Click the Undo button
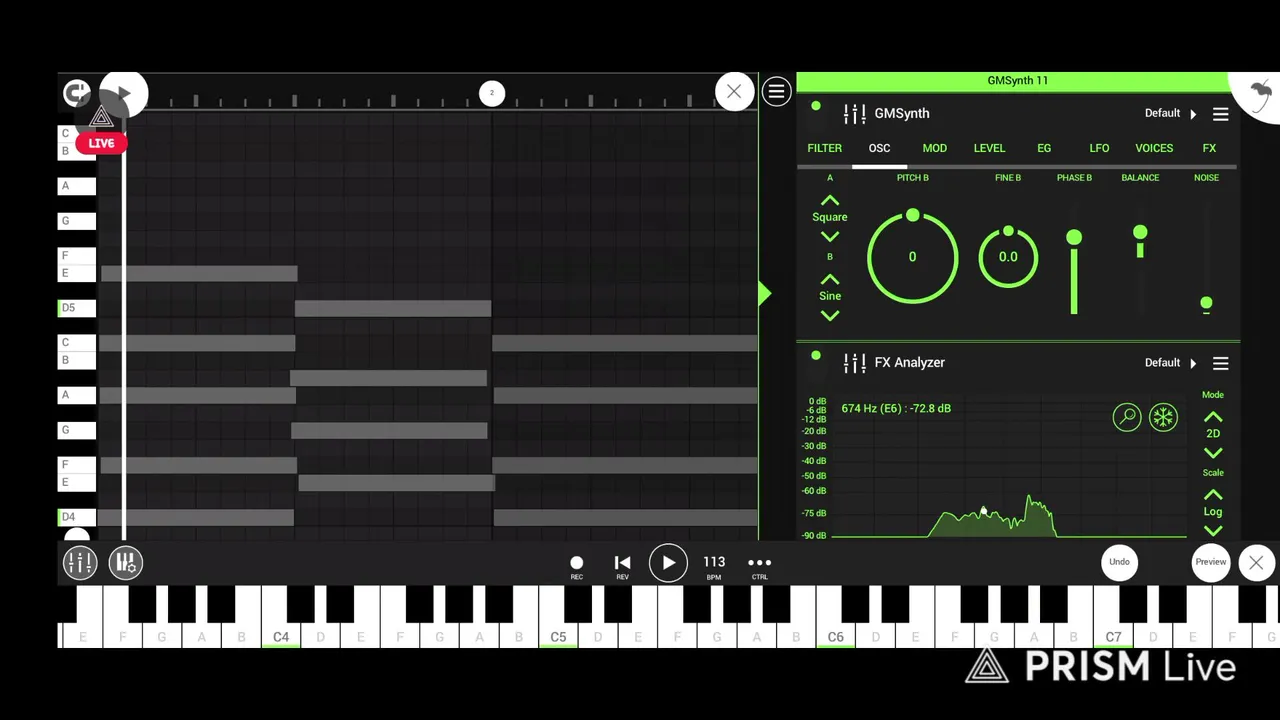 (x=1119, y=562)
